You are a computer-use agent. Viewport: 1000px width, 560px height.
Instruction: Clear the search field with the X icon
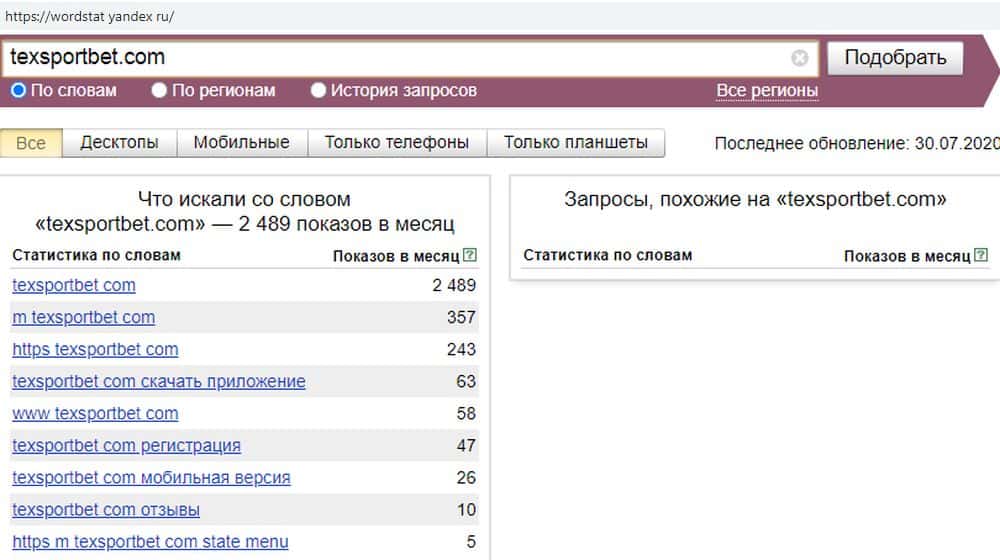click(x=799, y=58)
